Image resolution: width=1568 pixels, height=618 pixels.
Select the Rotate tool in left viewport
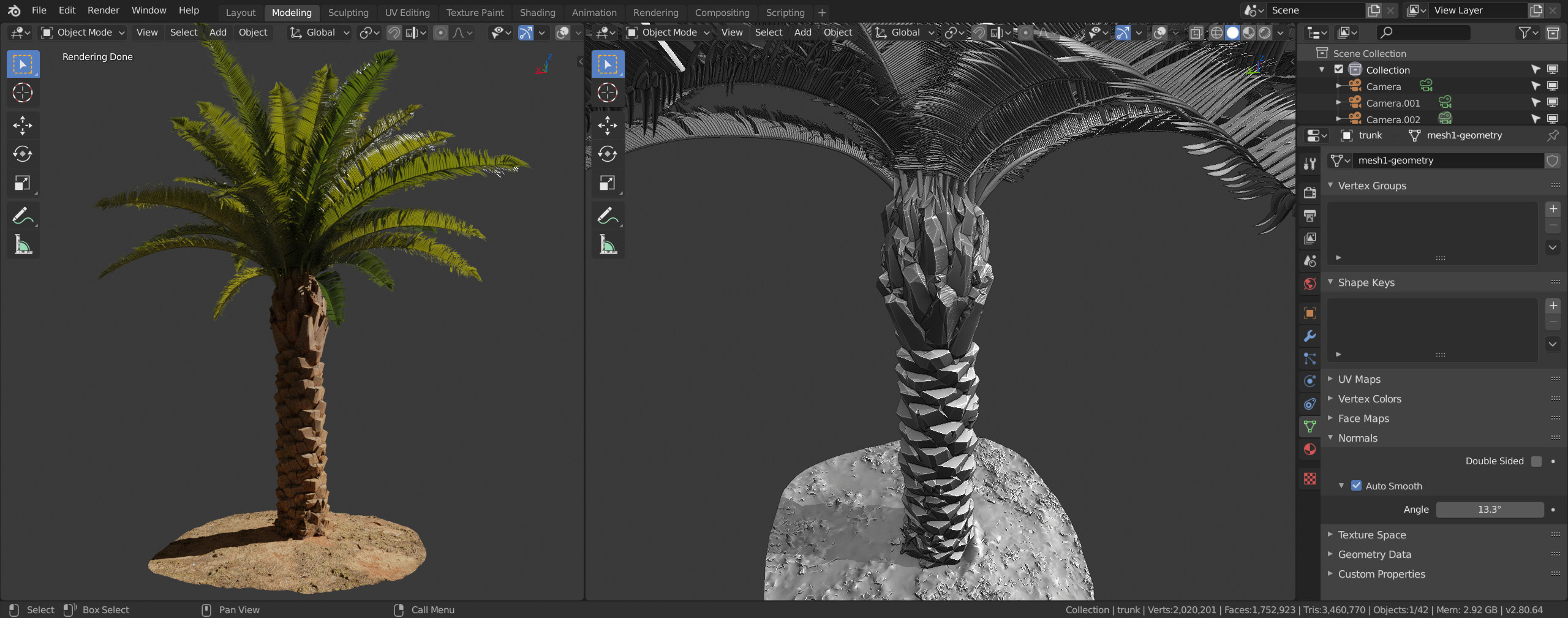pos(23,154)
